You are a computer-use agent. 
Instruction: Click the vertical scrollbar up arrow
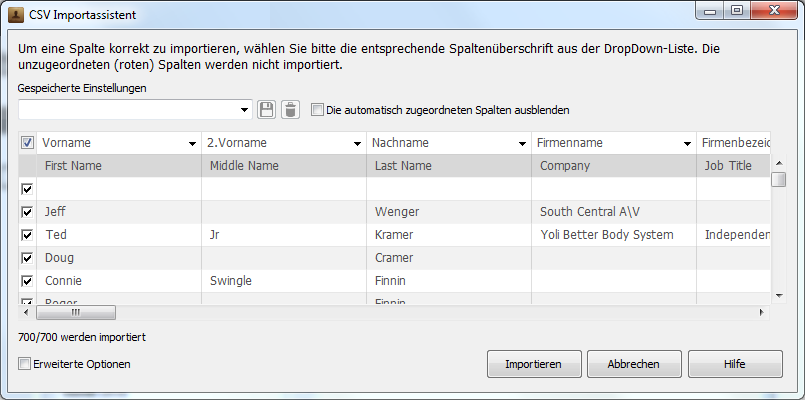[x=779, y=163]
